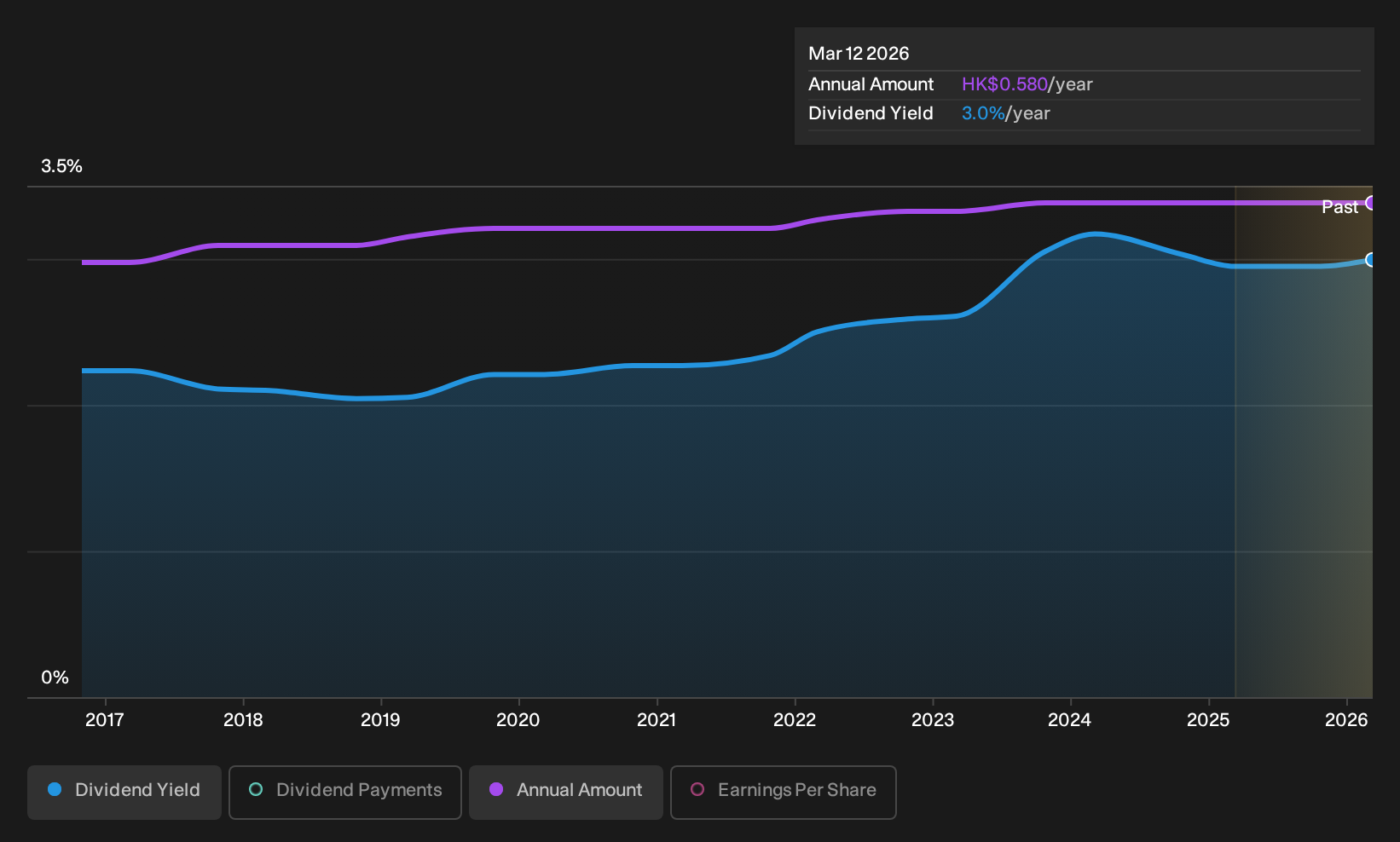Click the 0% y-axis label
This screenshot has height=842, width=1400.
point(55,678)
